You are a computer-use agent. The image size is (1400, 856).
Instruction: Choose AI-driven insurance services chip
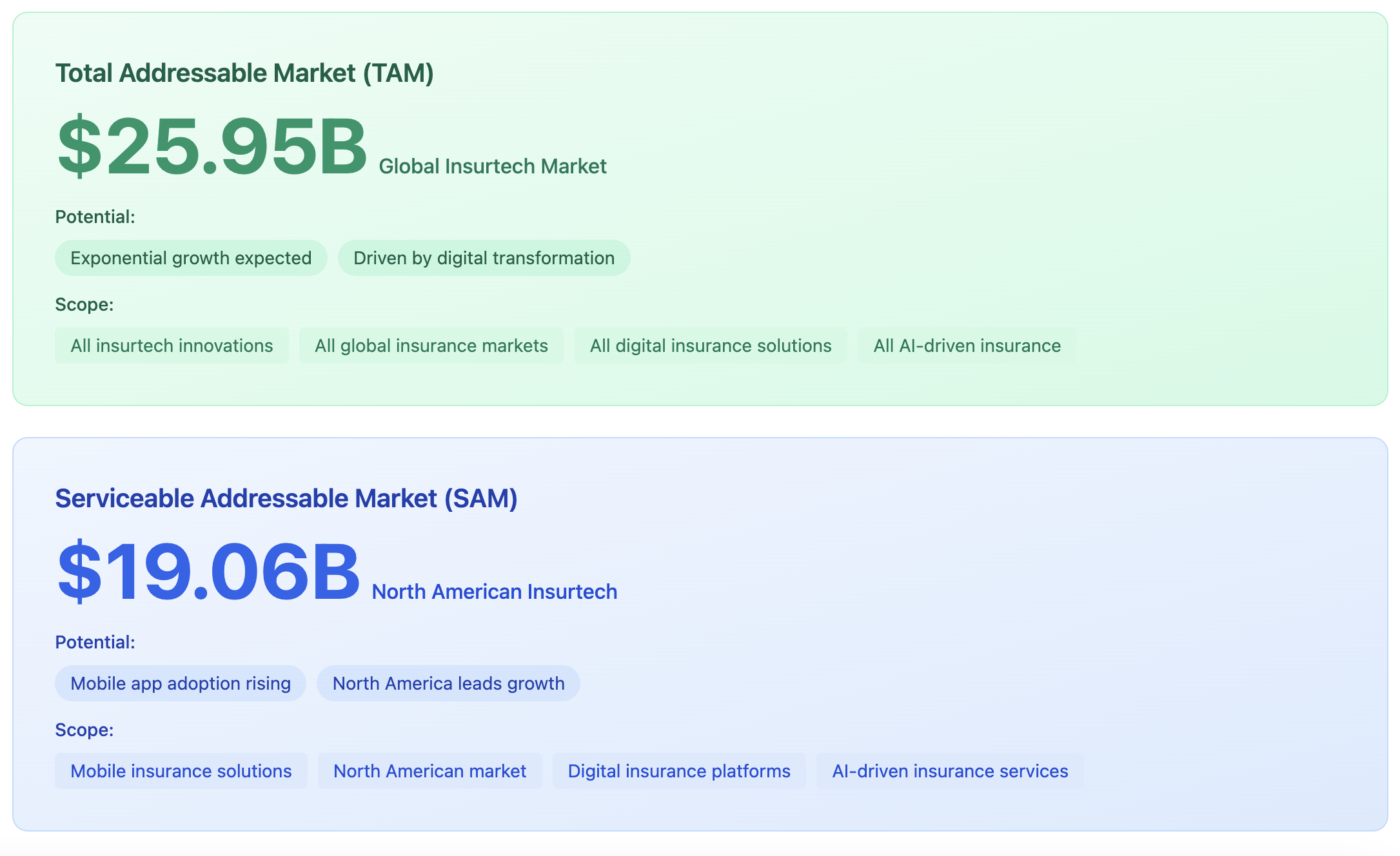point(950,771)
